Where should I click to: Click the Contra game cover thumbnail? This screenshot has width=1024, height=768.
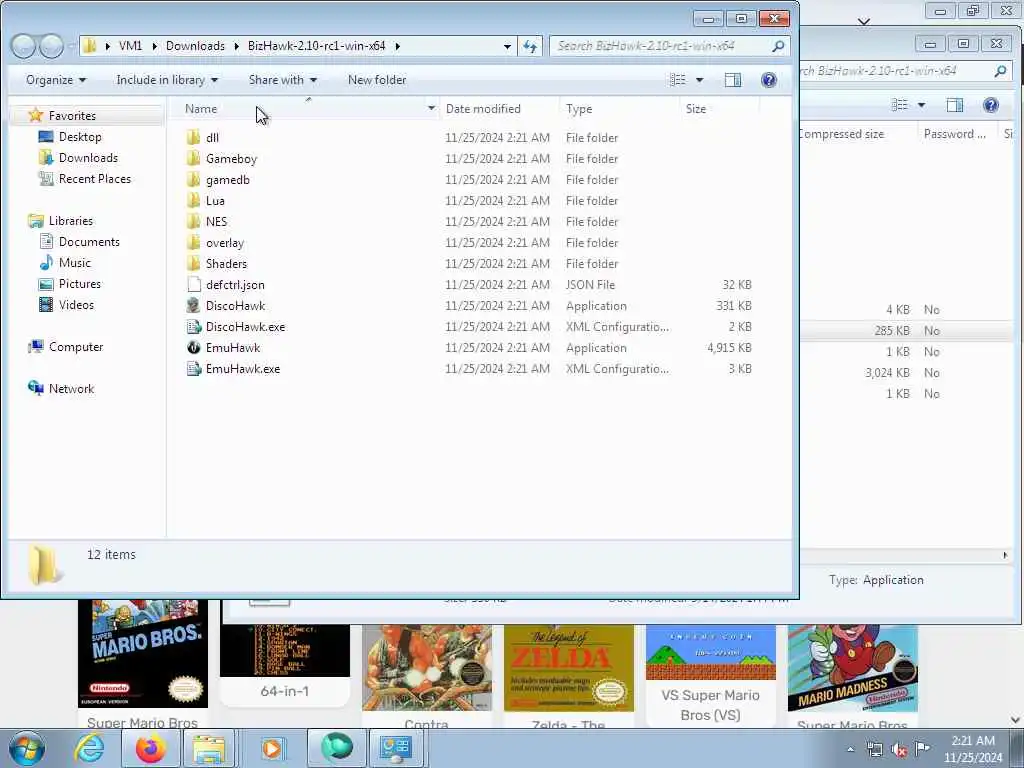pos(427,667)
